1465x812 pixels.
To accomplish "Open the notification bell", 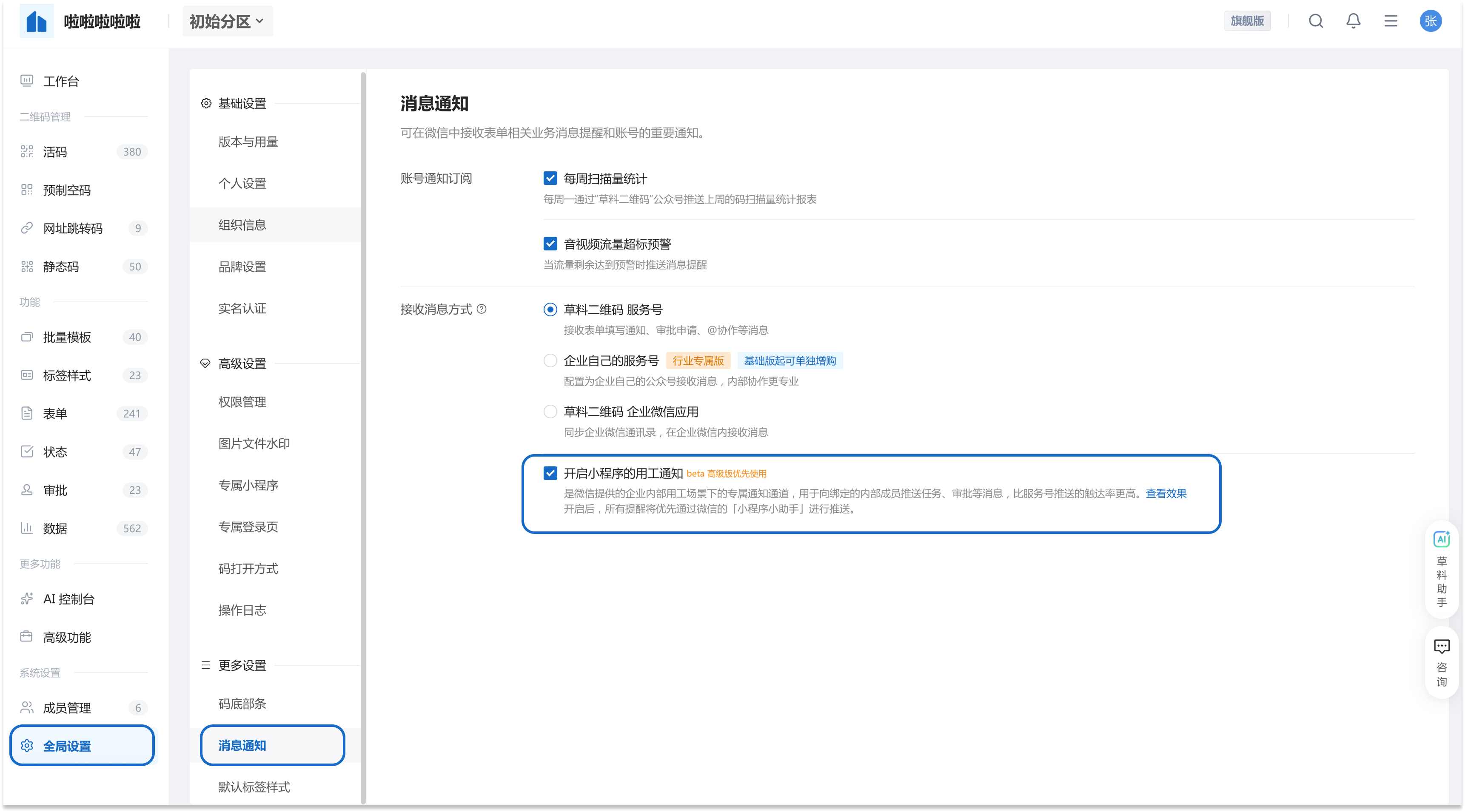I will 1353,21.
